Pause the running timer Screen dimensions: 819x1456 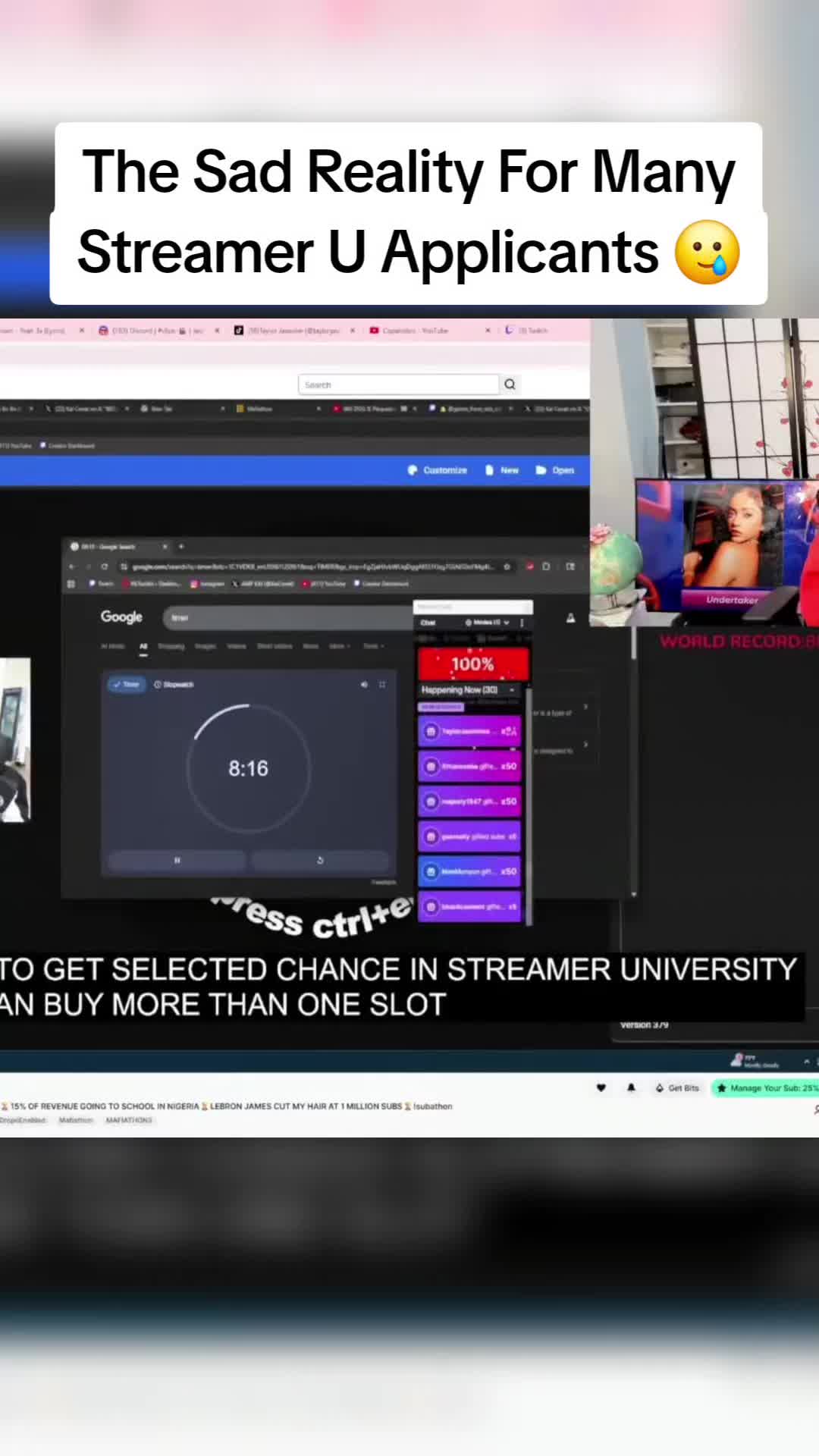177,860
